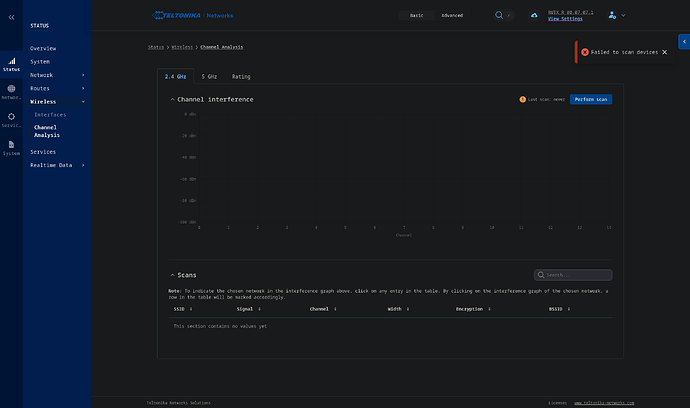Open the side panel with blue arrow tab

coord(684,42)
